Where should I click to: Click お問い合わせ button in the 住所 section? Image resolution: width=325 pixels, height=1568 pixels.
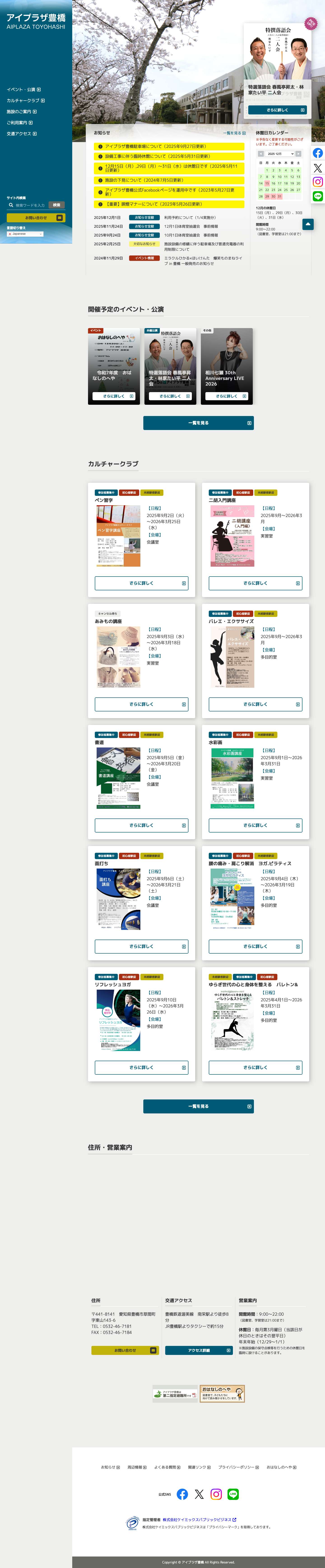[x=125, y=1350]
